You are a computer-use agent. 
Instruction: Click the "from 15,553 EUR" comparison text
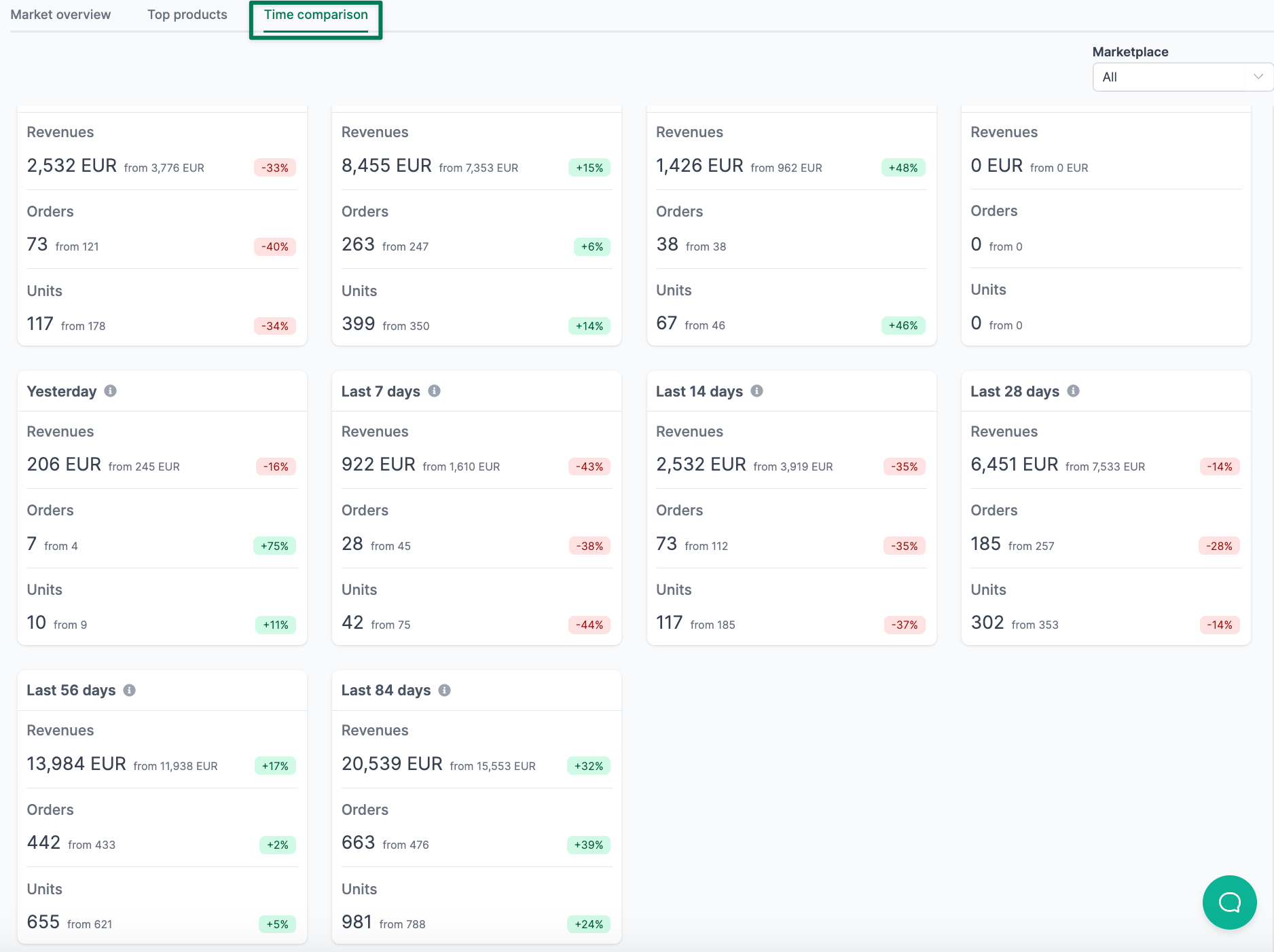click(x=492, y=766)
